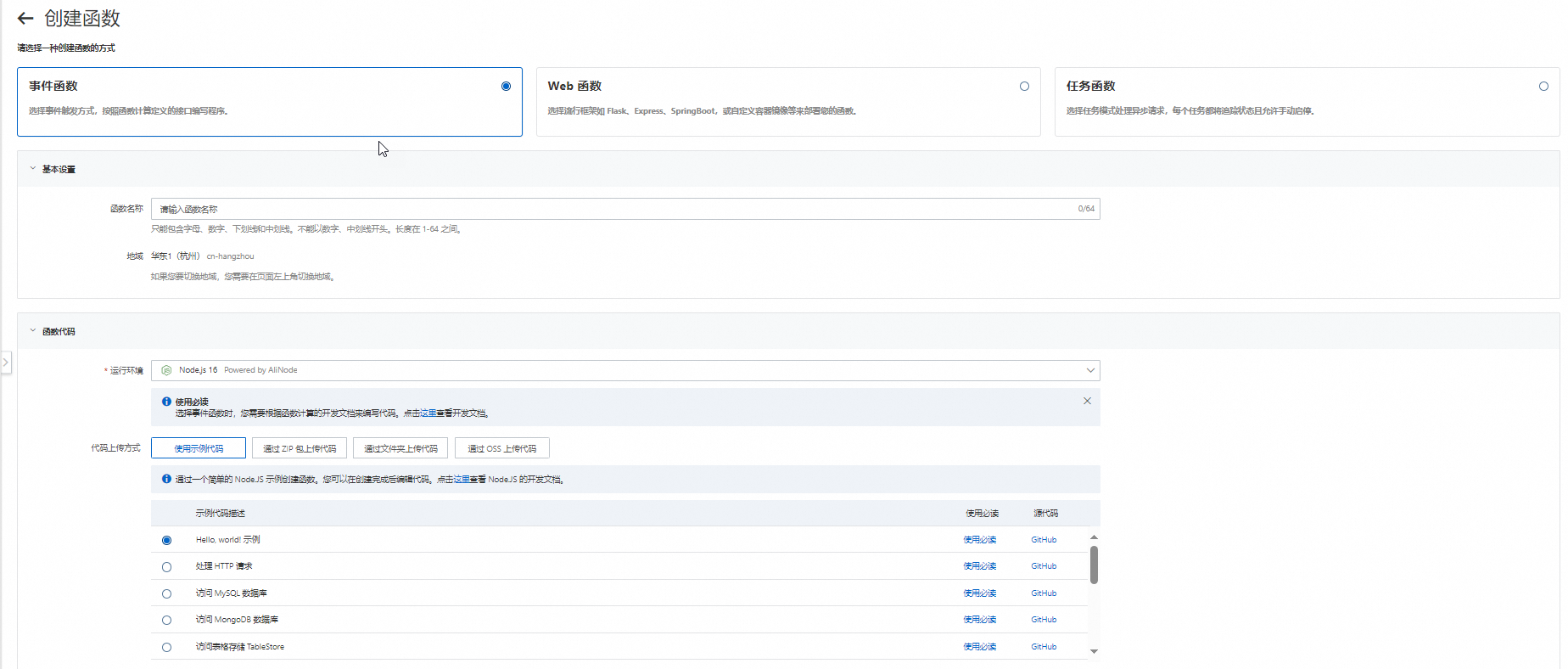Close the 使用必读 info banner
The height and width of the screenshot is (669, 1568).
1087,401
